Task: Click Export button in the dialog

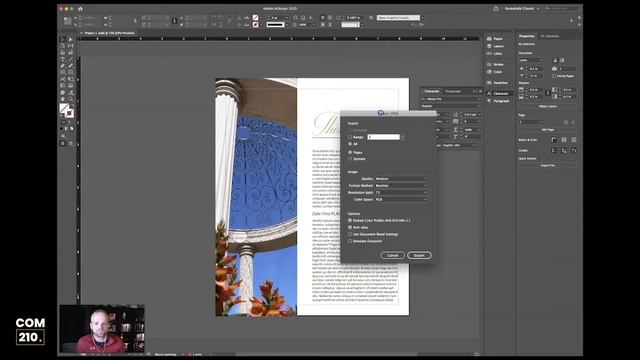Action: pos(419,256)
